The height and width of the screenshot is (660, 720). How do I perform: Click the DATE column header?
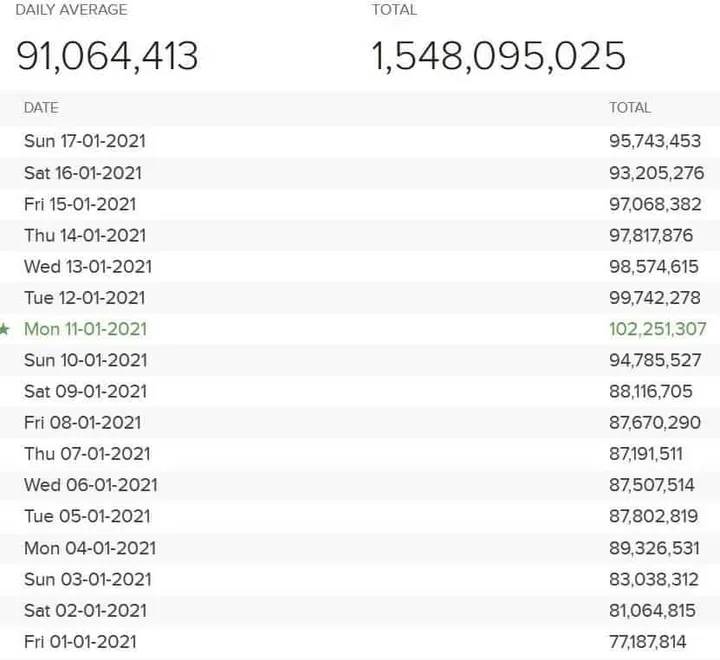click(x=41, y=107)
